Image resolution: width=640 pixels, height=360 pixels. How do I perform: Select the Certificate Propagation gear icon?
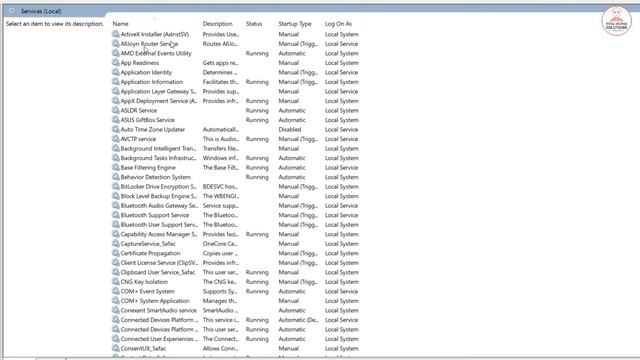point(116,253)
